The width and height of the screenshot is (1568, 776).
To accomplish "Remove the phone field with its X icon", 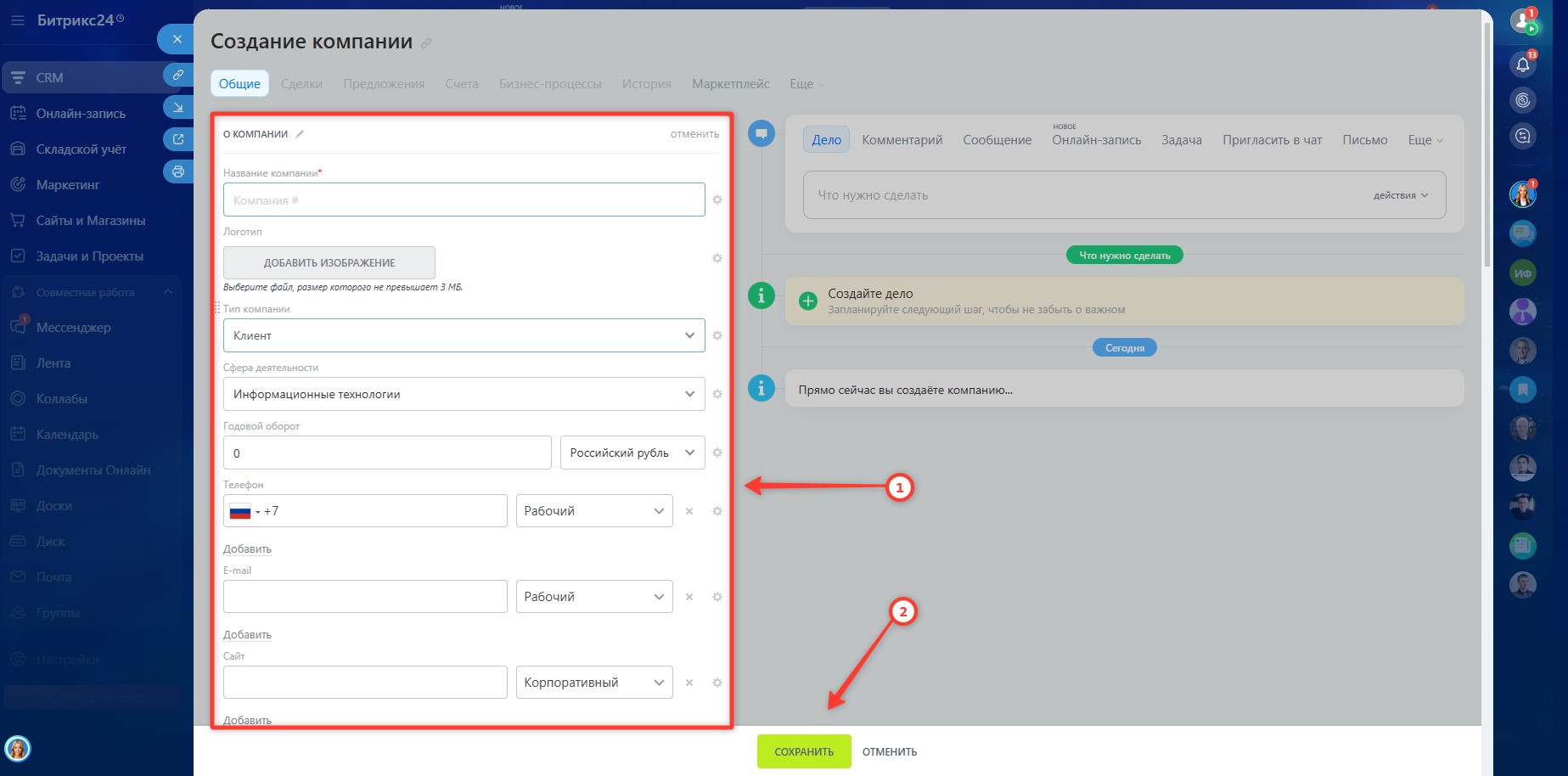I will click(689, 511).
